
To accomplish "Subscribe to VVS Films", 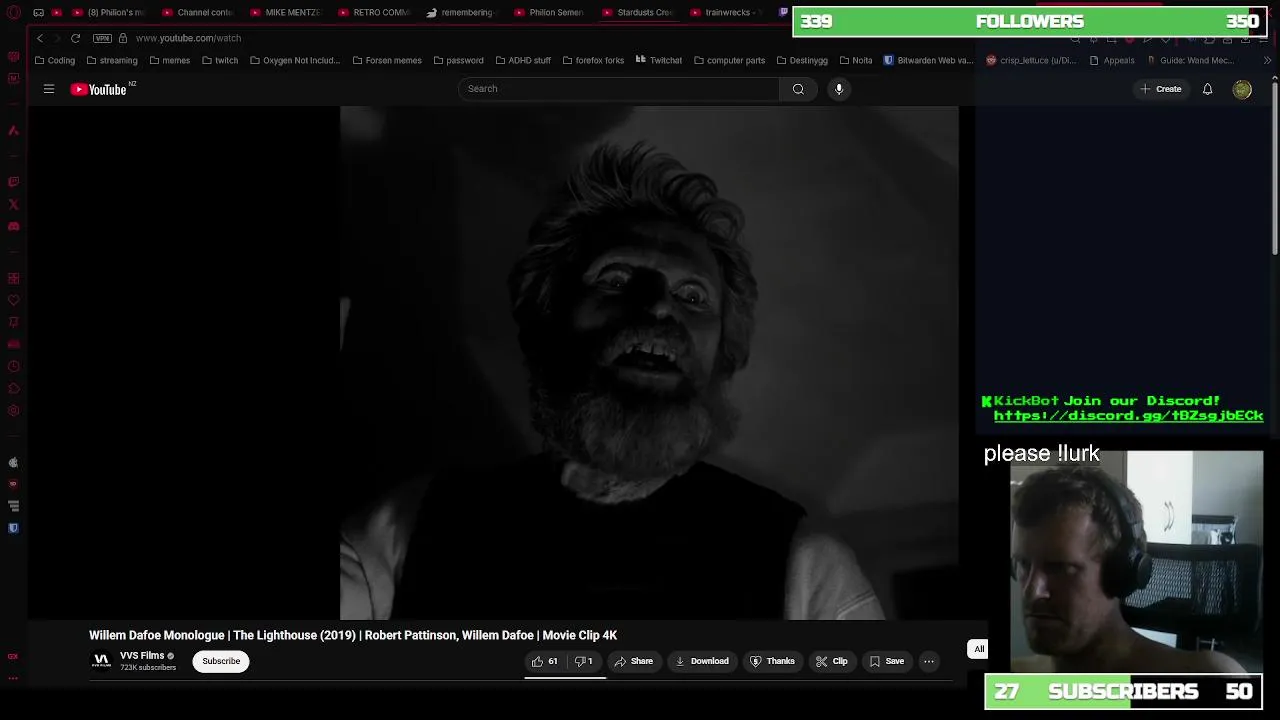I will pyautogui.click(x=221, y=661).
